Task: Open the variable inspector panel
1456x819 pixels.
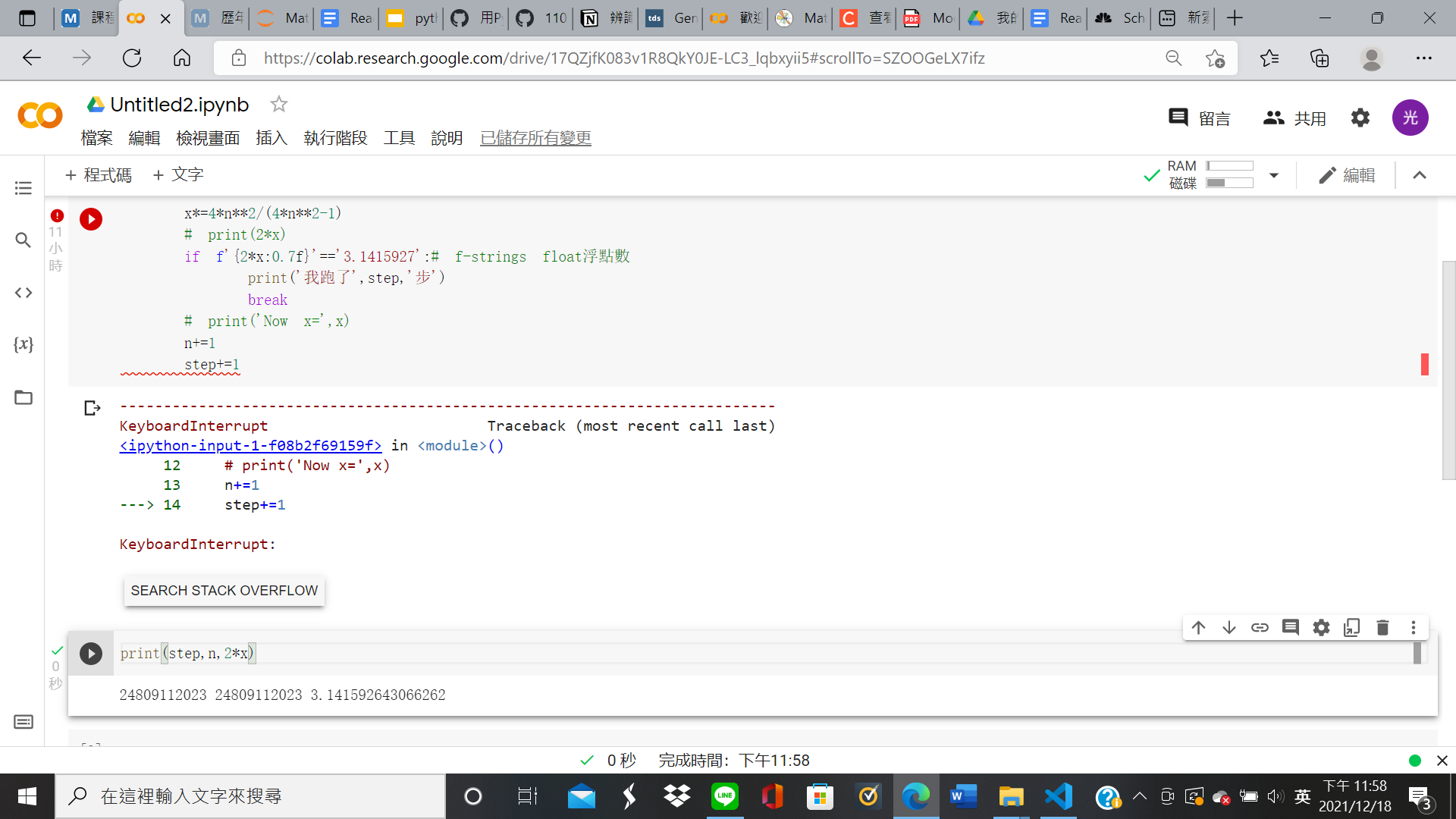Action: click(24, 344)
